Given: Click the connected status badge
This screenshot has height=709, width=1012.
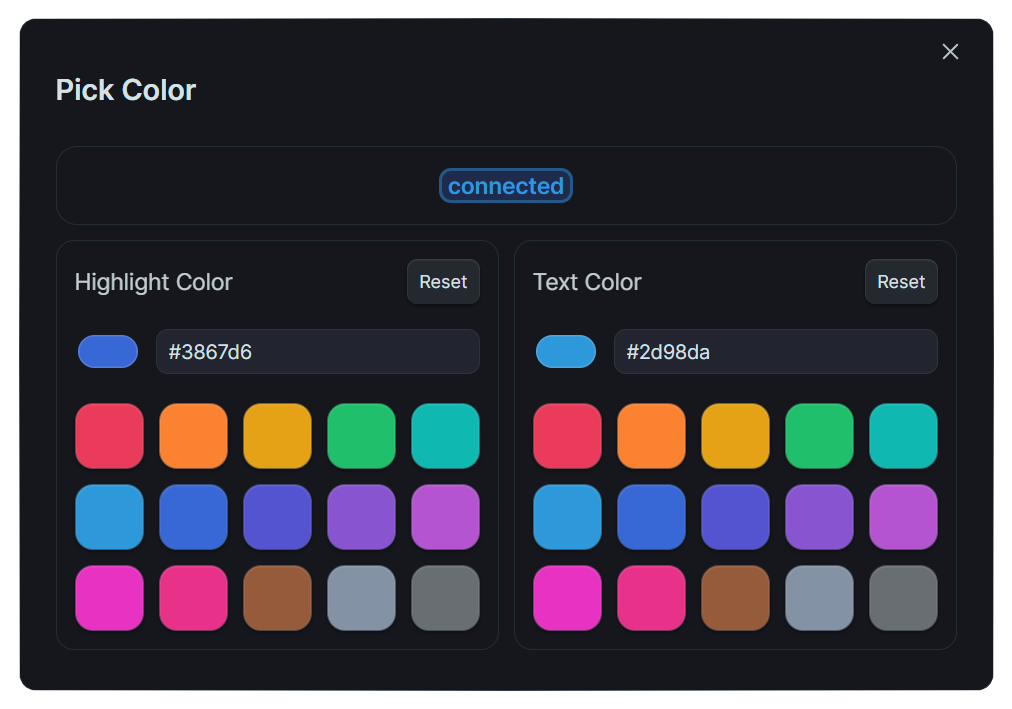Looking at the screenshot, I should pyautogui.click(x=505, y=186).
